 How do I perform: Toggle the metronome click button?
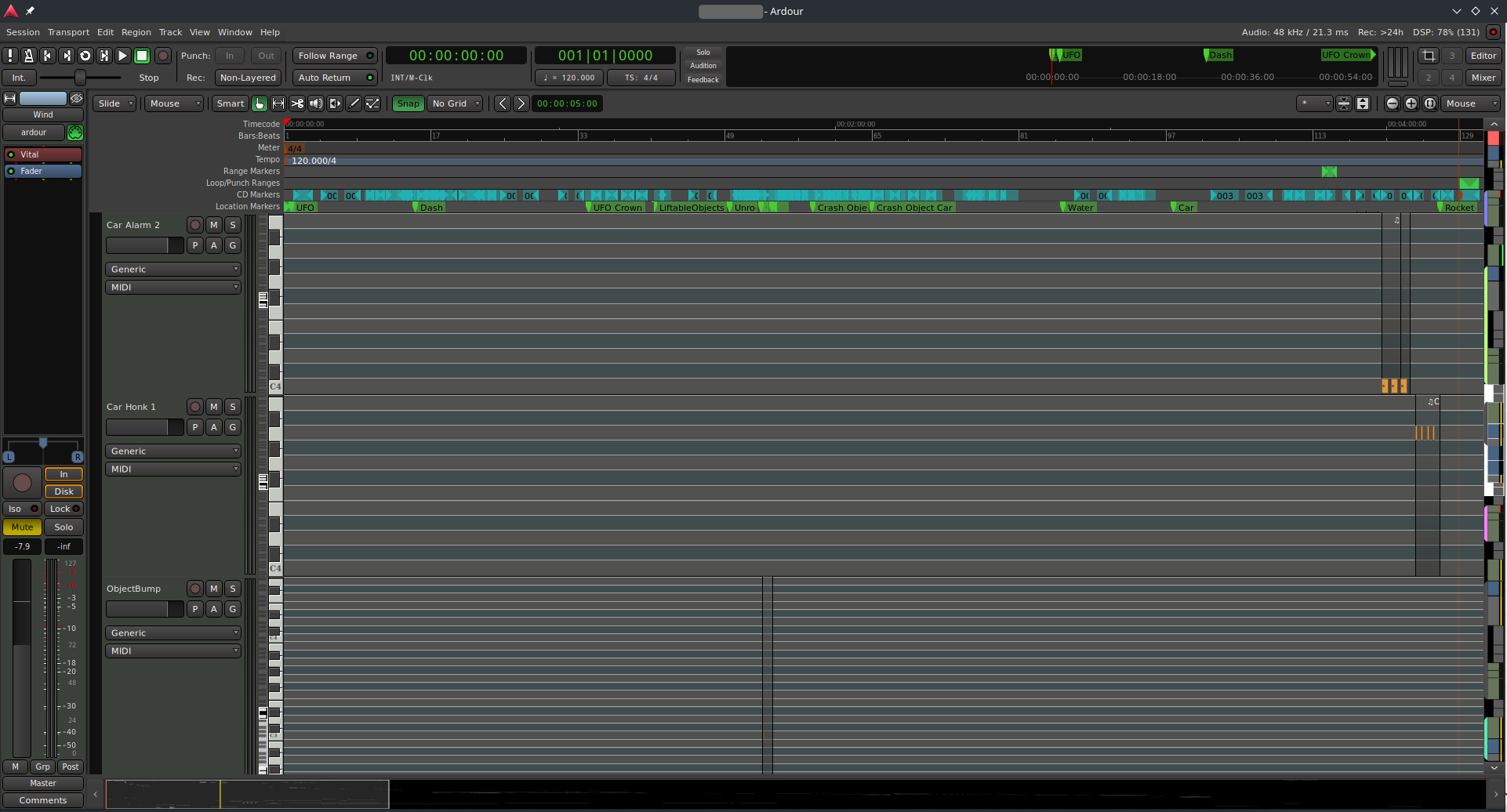(x=28, y=56)
